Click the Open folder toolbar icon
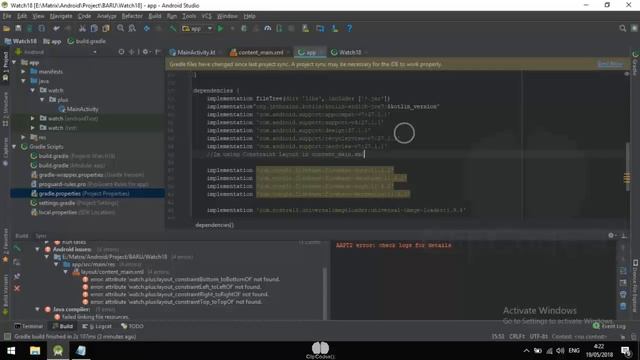This screenshot has width=640, height=360. pos(7,29)
